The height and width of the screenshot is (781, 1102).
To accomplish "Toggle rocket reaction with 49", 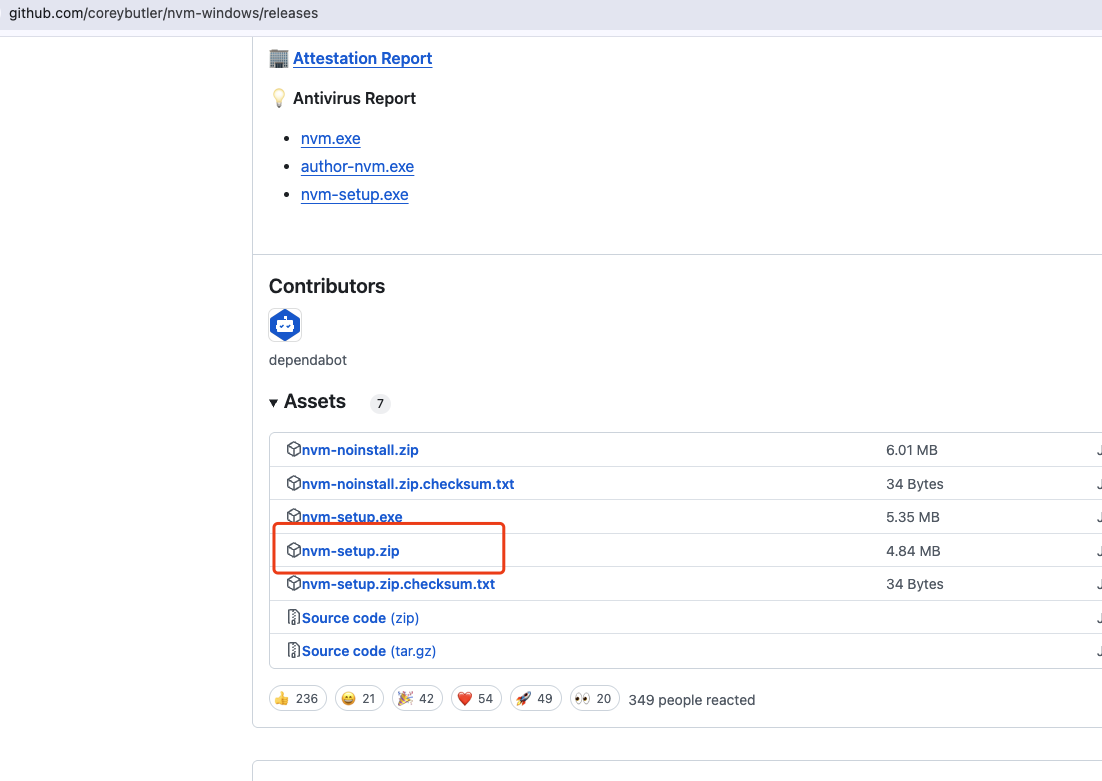I will click(x=536, y=699).
